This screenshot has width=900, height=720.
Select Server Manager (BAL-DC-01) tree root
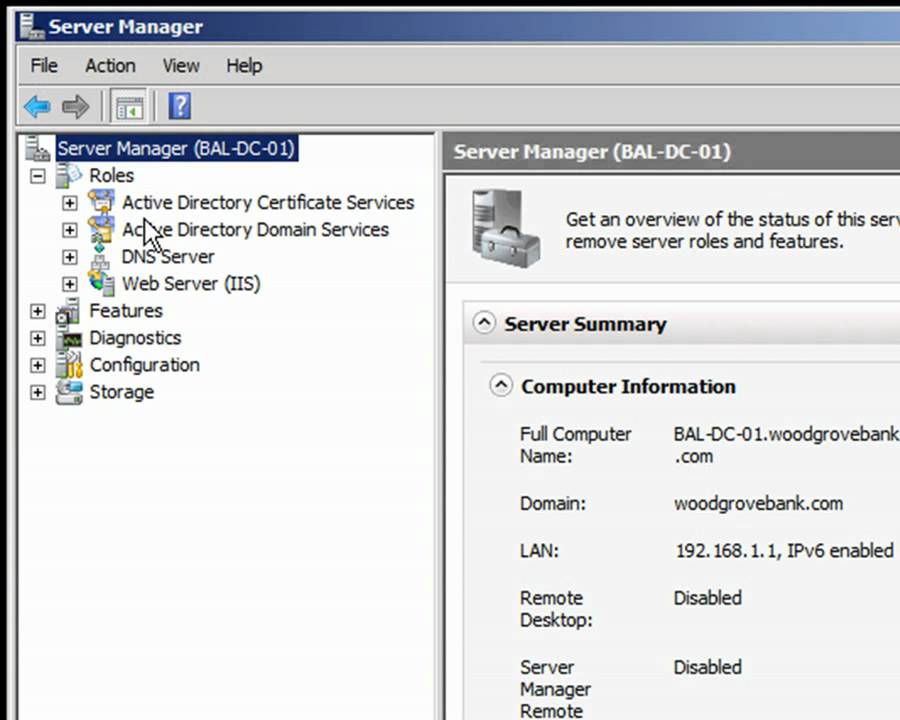[176, 149]
